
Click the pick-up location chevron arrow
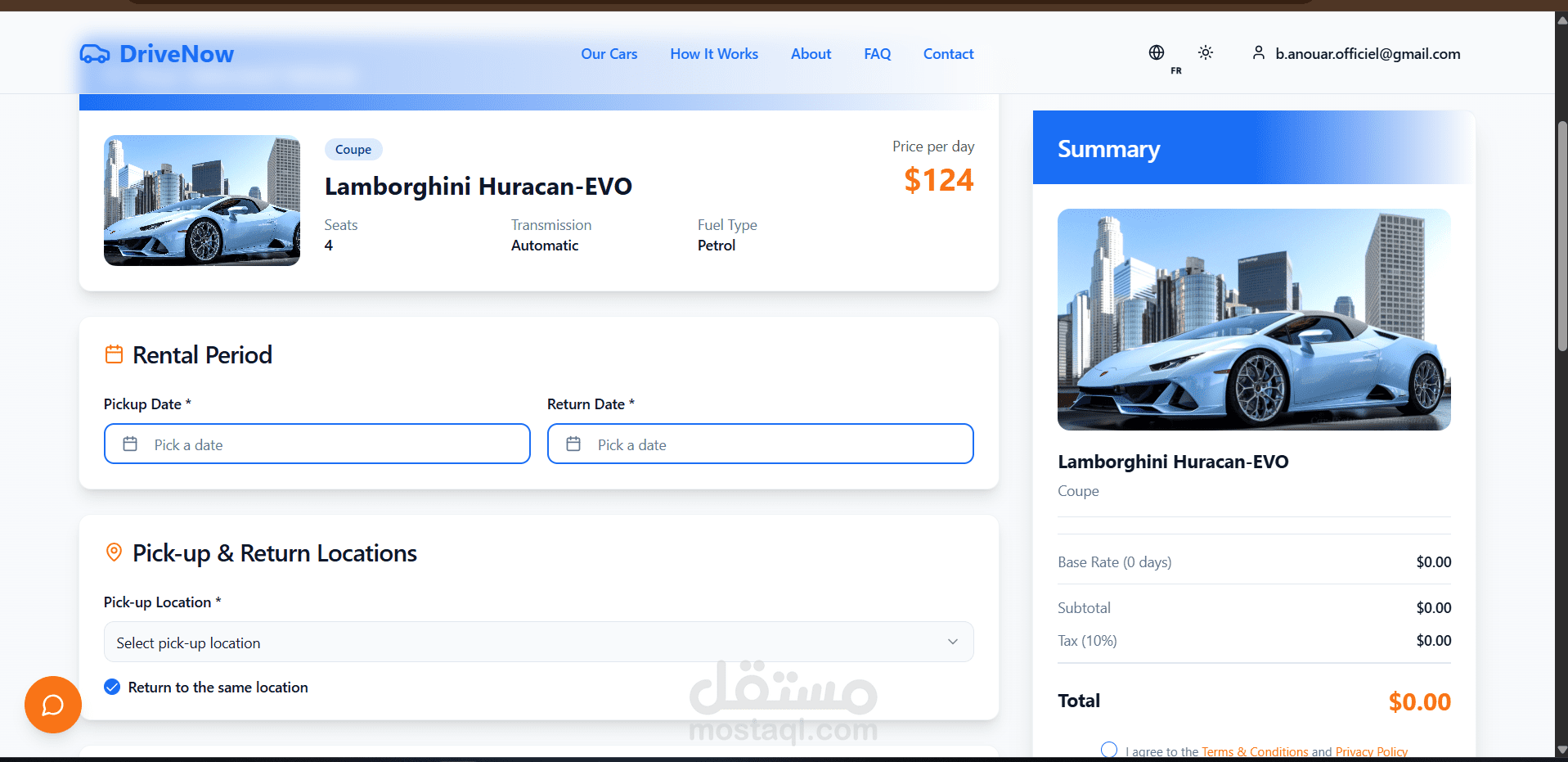click(952, 642)
